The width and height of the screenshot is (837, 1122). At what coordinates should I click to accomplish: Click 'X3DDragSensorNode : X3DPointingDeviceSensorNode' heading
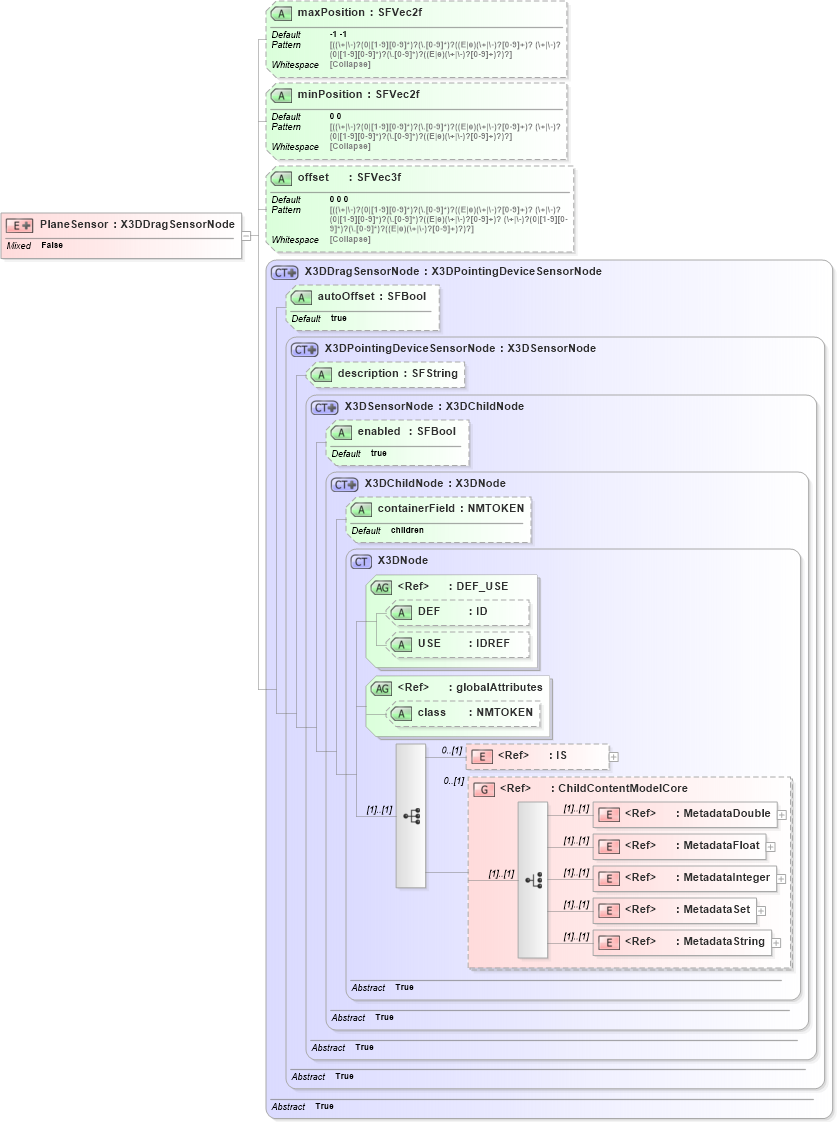pyautogui.click(x=453, y=272)
